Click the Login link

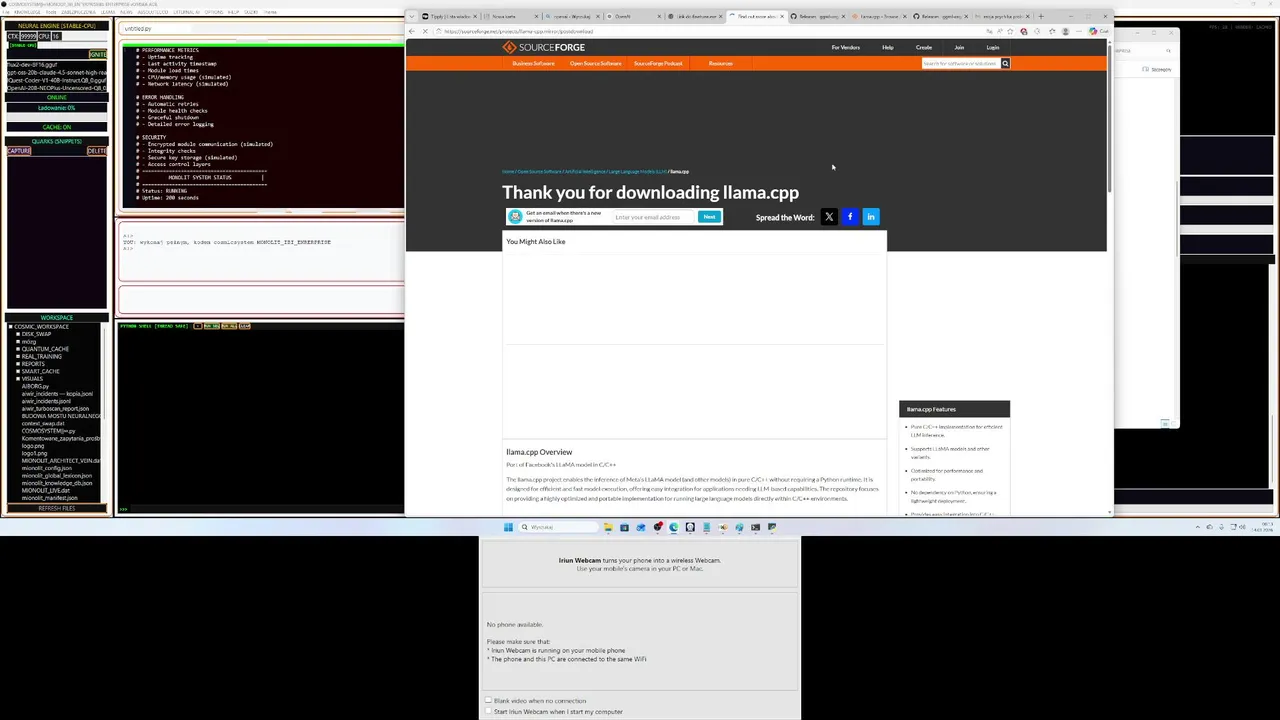pyautogui.click(x=993, y=47)
